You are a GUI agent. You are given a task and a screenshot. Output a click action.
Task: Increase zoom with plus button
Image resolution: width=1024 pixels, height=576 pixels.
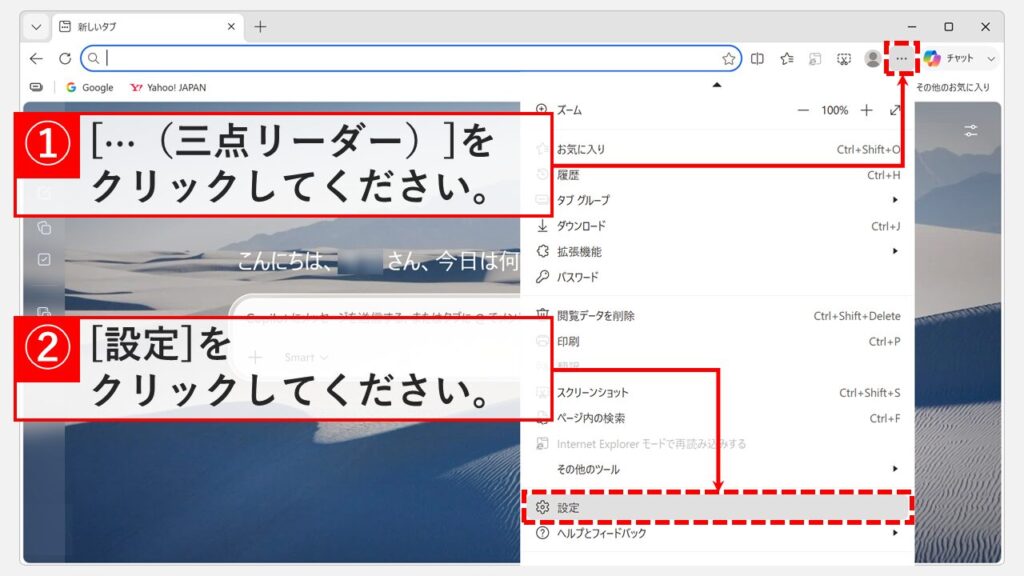tap(867, 110)
